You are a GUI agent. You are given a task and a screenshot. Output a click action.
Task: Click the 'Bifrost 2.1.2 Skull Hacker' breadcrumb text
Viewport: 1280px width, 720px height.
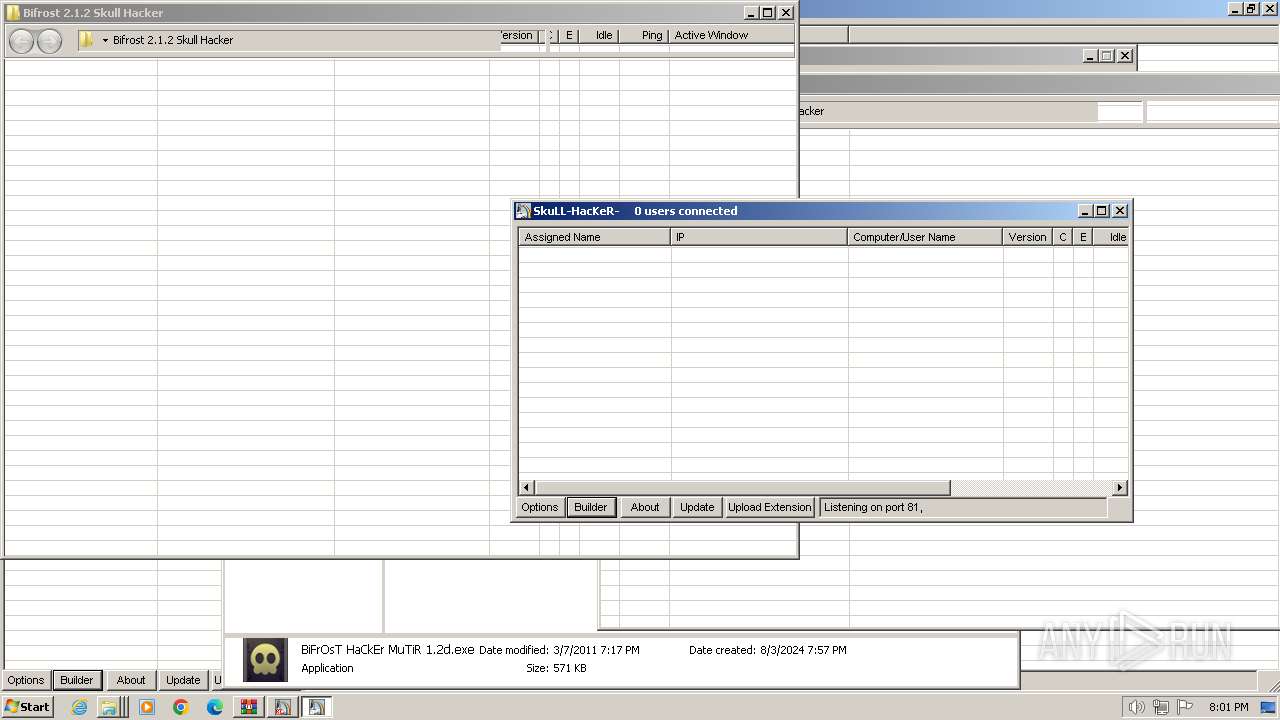(173, 40)
